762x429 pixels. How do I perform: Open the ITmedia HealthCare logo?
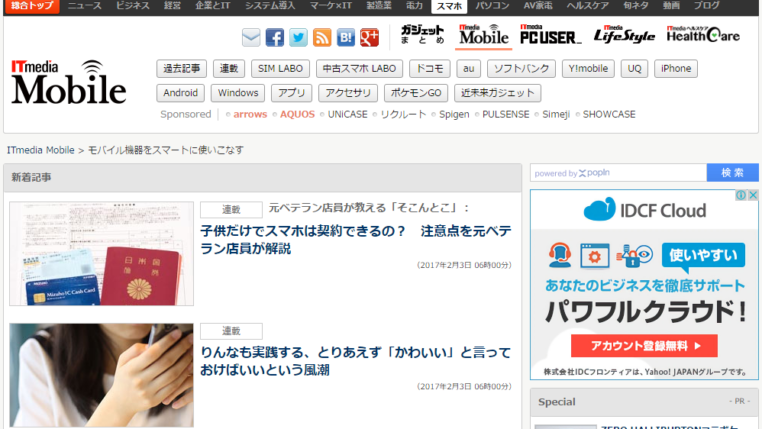tap(703, 34)
